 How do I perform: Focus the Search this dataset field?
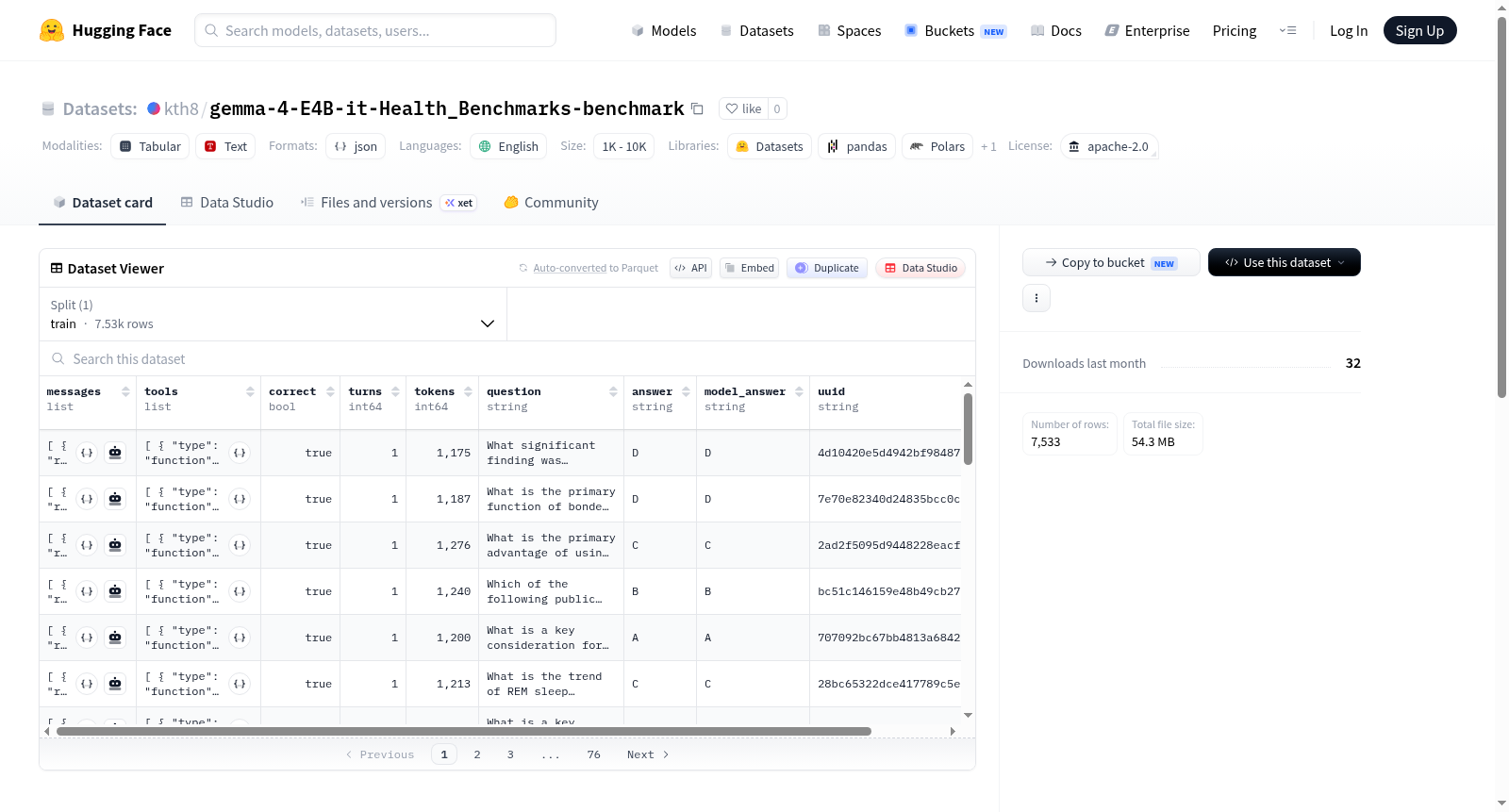507,358
